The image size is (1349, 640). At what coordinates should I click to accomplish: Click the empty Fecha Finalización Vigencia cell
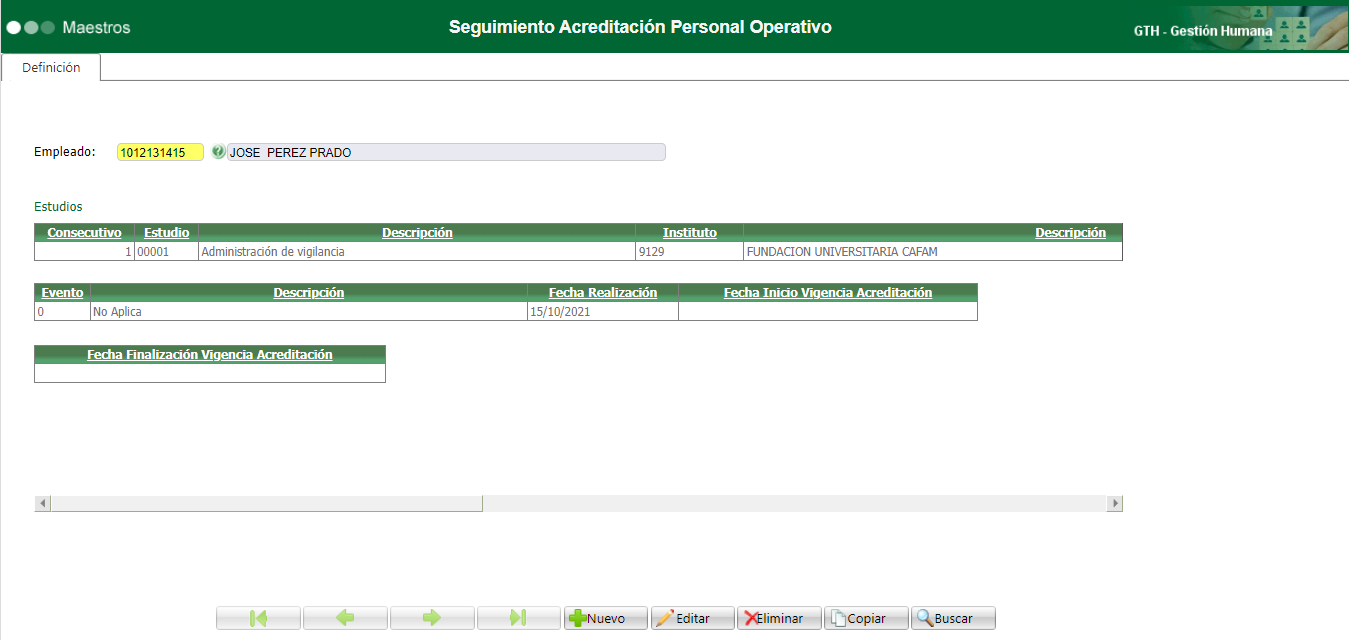point(210,373)
